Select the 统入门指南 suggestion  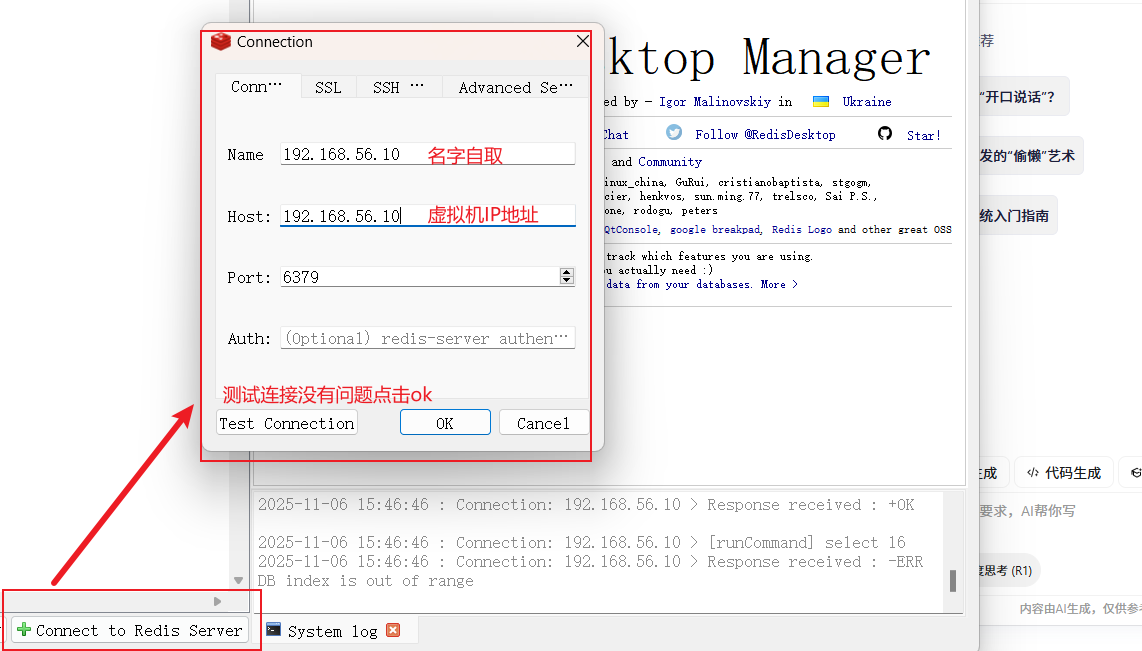(1018, 216)
